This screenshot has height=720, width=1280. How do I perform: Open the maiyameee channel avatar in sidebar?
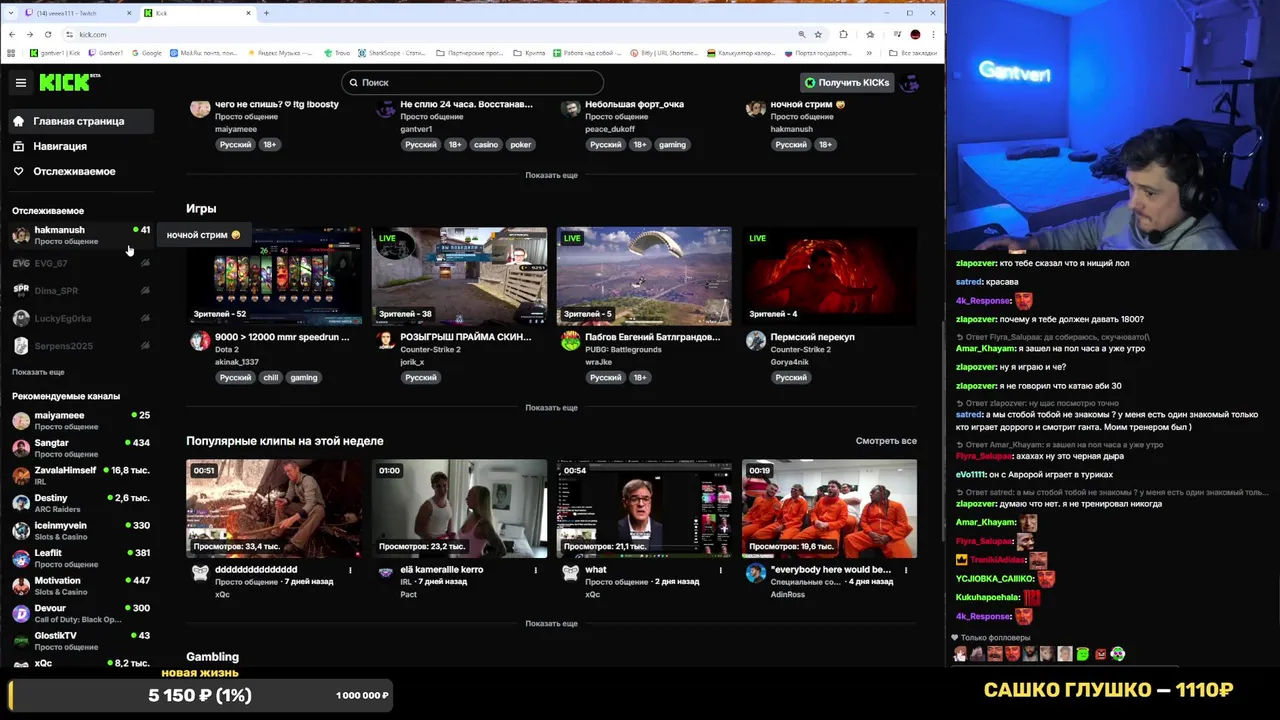pos(21,421)
